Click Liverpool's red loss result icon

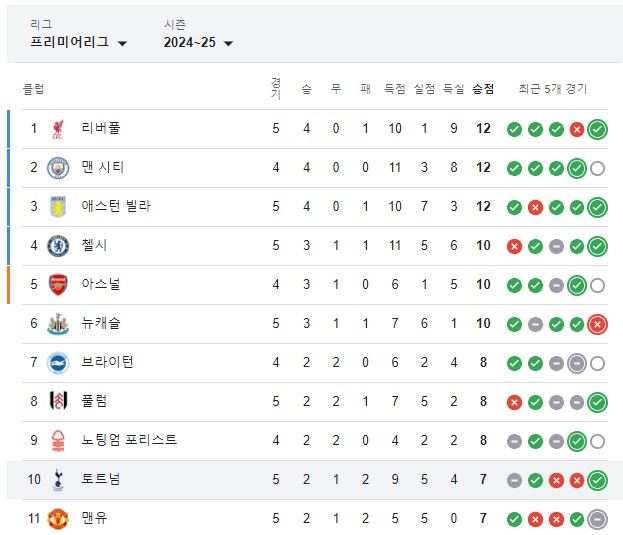(x=577, y=129)
